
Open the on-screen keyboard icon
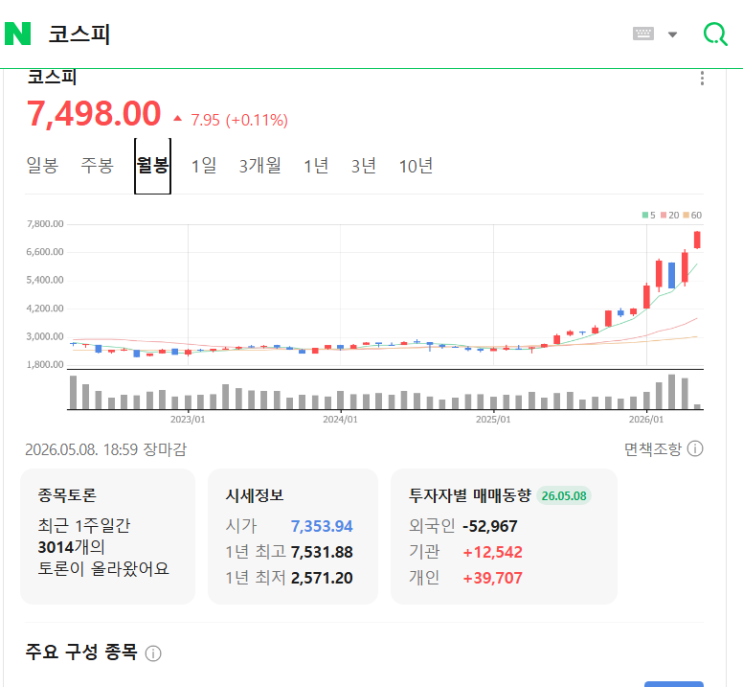pyautogui.click(x=643, y=34)
